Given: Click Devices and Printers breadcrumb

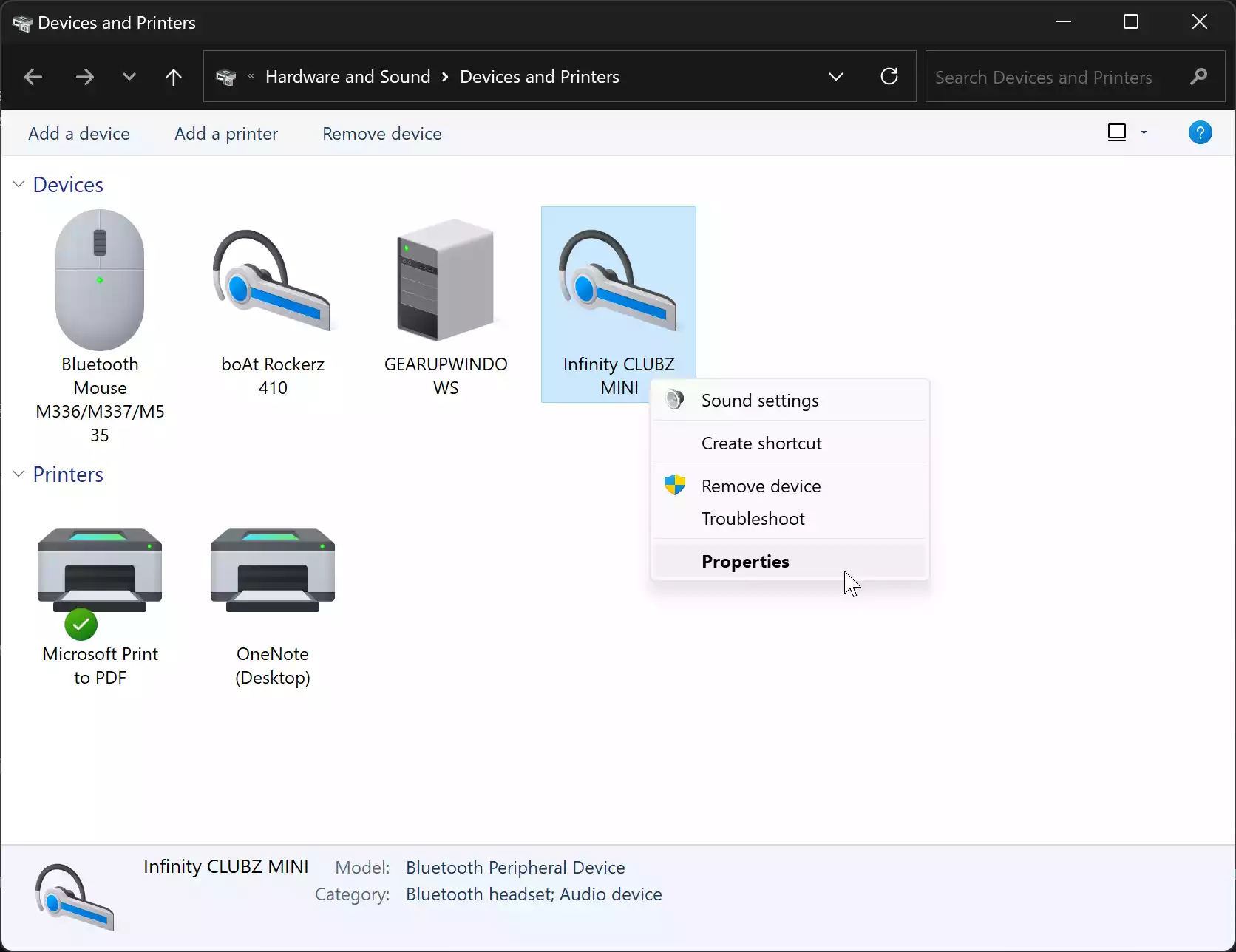Looking at the screenshot, I should point(540,77).
